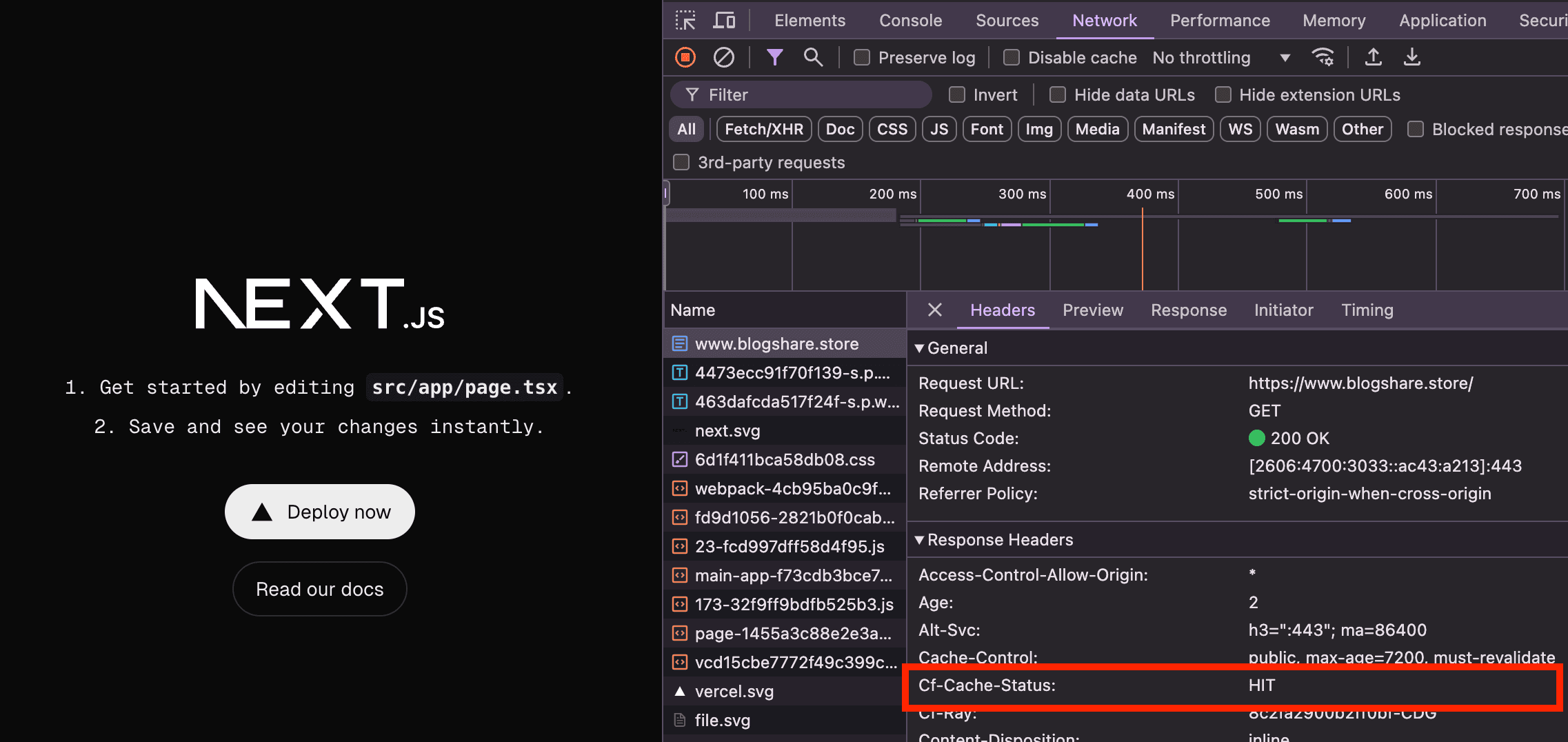Import HAR file upload icon
Viewport: 1568px width, 742px height.
point(1373,57)
